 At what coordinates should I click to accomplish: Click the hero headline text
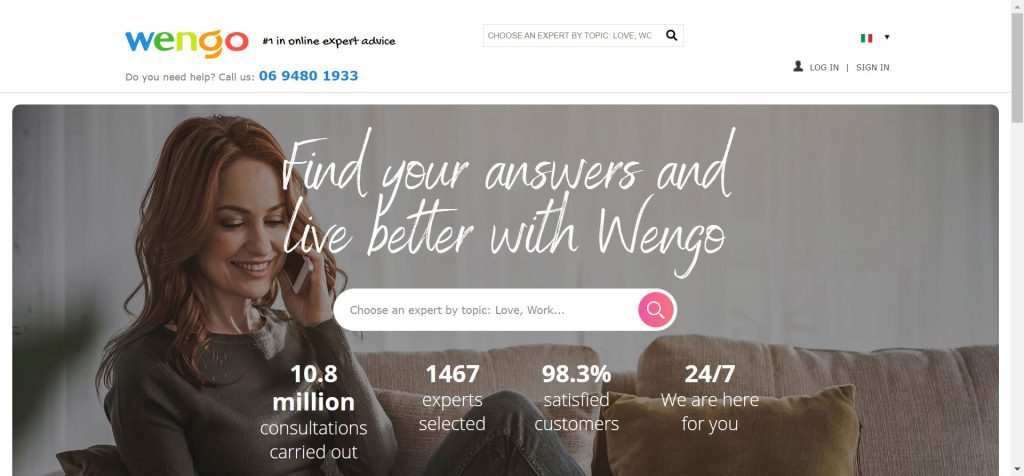pyautogui.click(x=507, y=199)
